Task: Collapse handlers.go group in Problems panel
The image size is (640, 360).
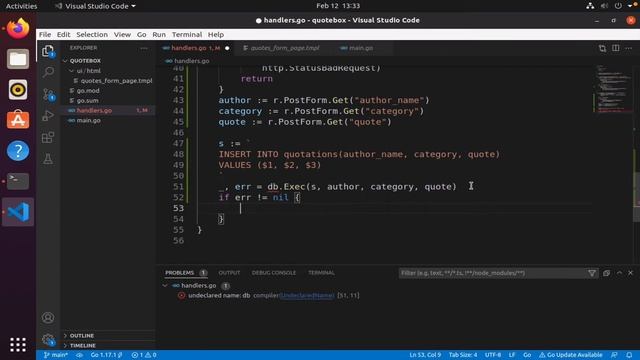Action: coord(165,286)
